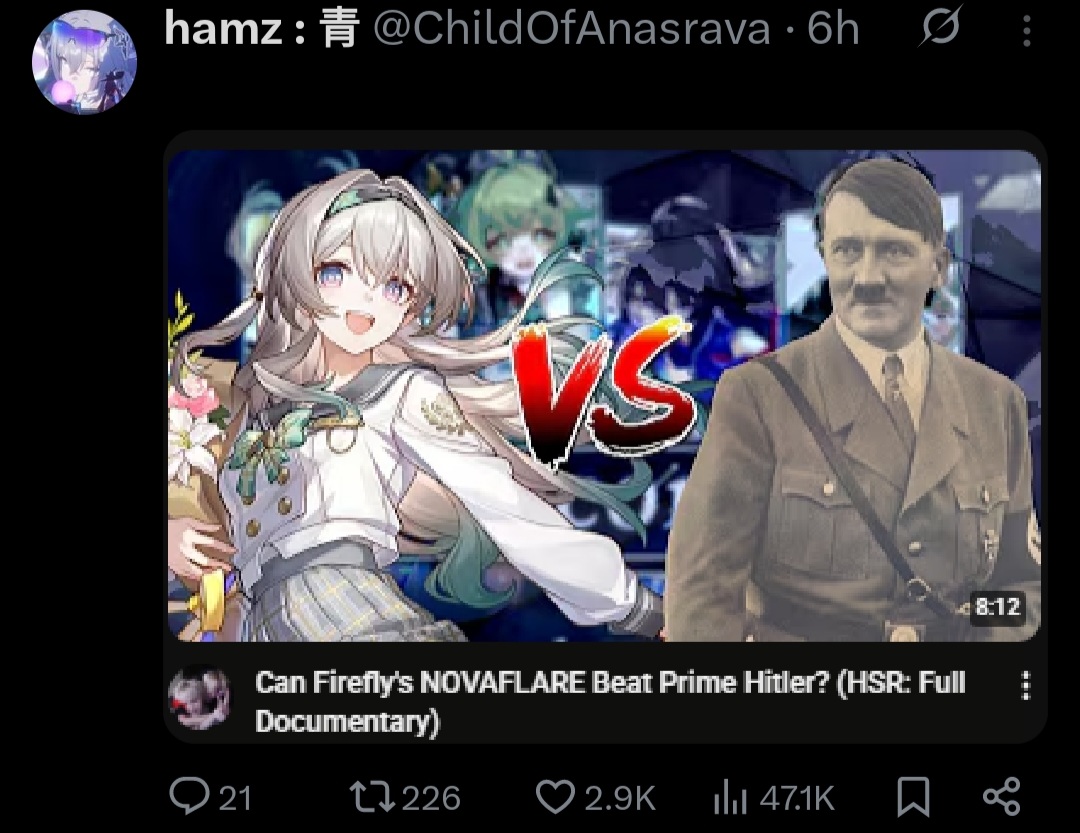Open the video title 'Can Firefly's NOVAFLARE'
The width and height of the screenshot is (1080, 833).
(x=610, y=702)
